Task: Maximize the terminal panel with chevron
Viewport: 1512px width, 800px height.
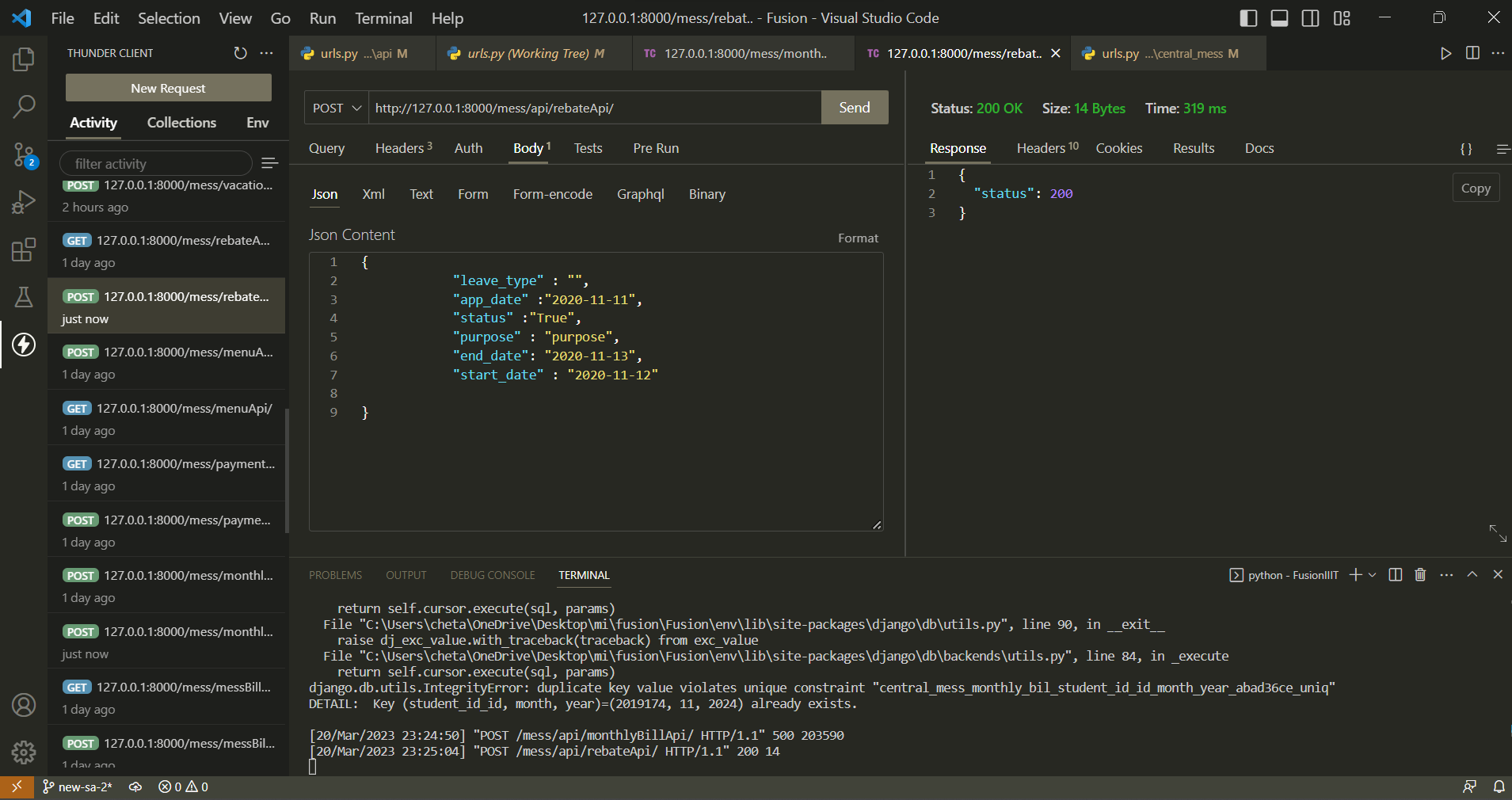Action: click(x=1472, y=575)
